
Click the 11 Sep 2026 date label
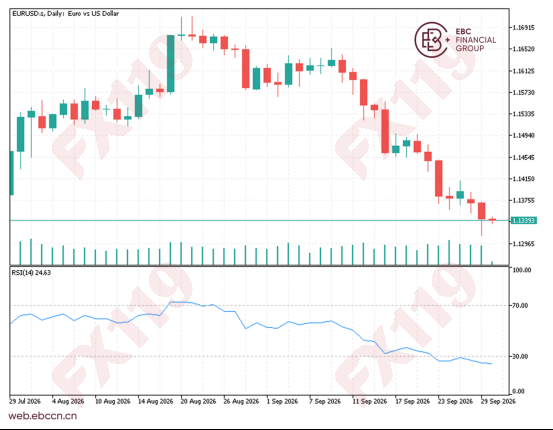(370, 401)
